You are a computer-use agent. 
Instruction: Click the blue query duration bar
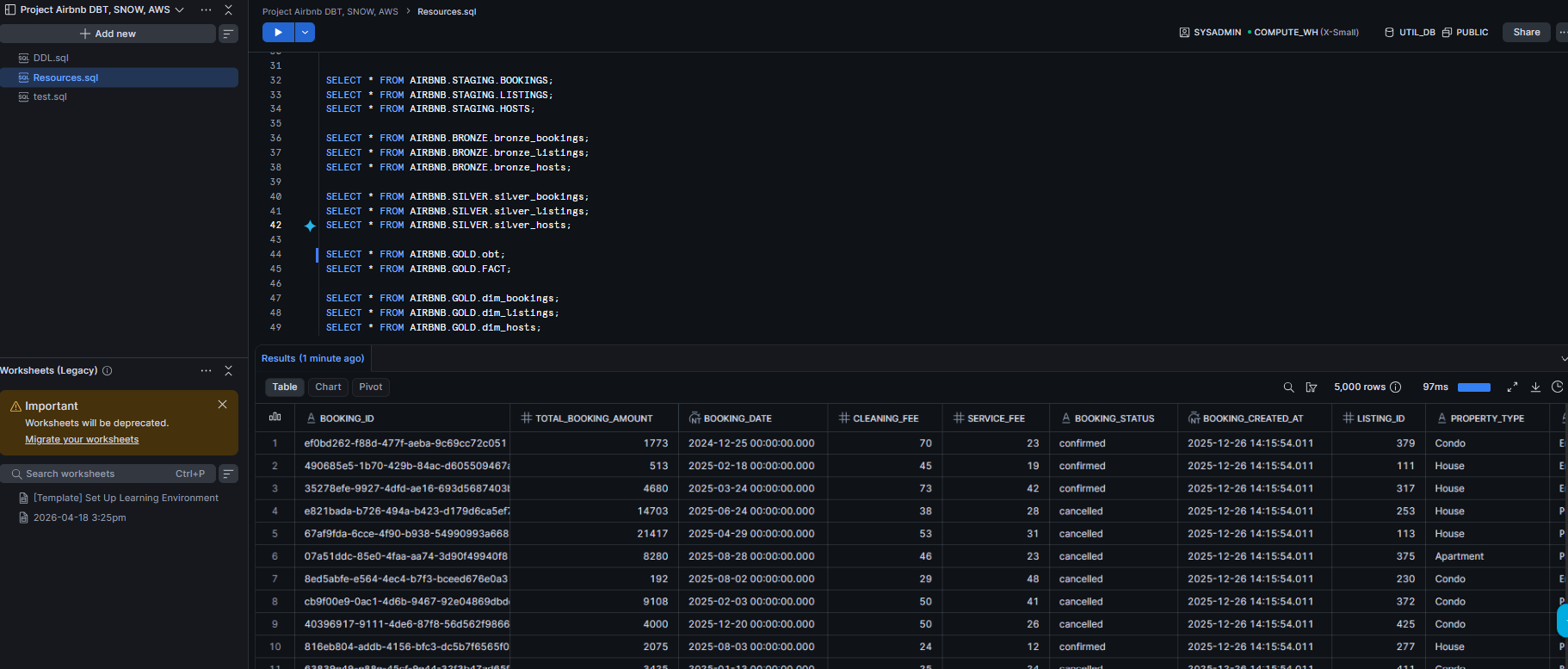click(x=1474, y=387)
